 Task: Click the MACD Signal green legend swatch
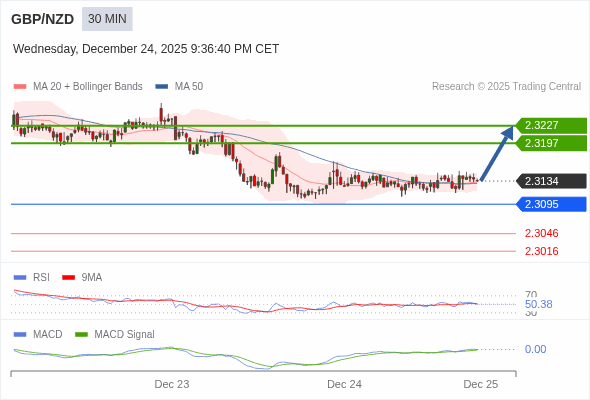pyautogui.click(x=81, y=335)
